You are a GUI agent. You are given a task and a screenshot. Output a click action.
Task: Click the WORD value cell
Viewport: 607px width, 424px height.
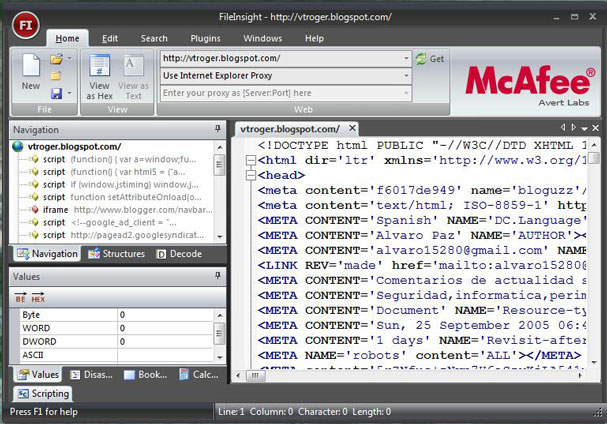(x=165, y=328)
